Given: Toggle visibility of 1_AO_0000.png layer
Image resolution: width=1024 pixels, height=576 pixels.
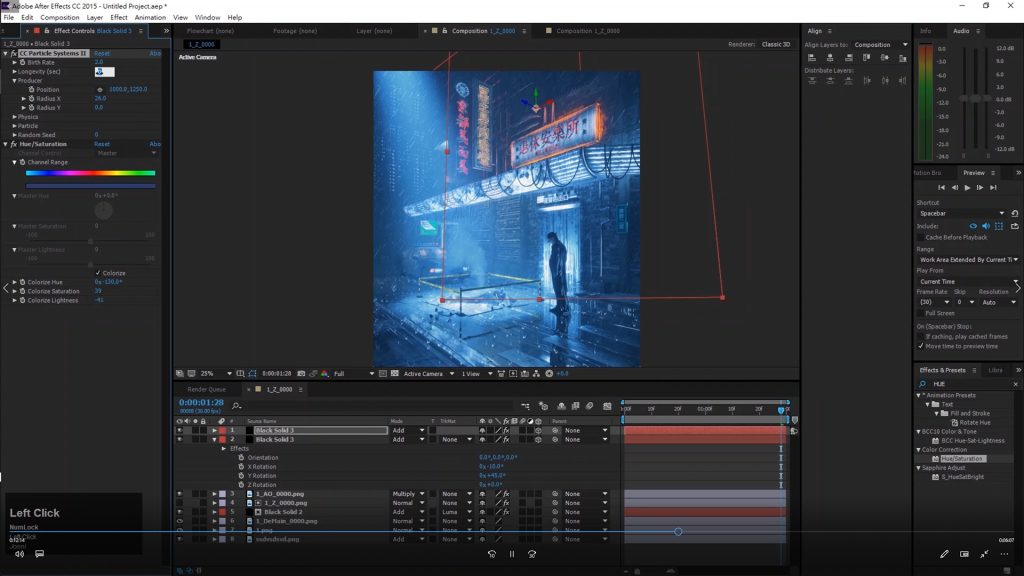Looking at the screenshot, I should (x=180, y=494).
